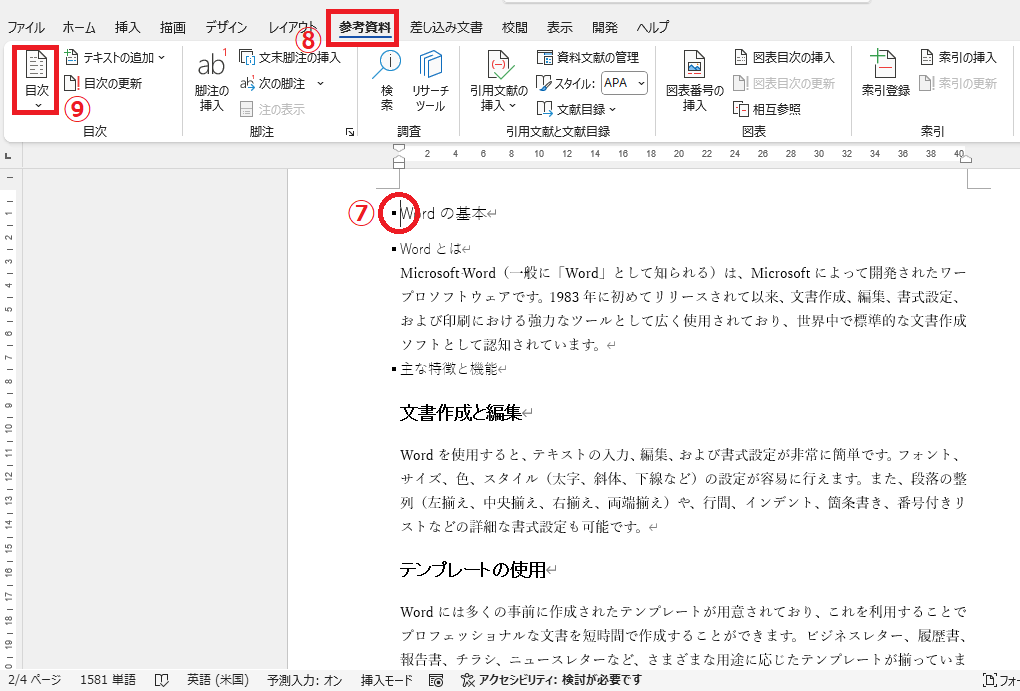This screenshot has height=691, width=1020.
Task: Switch to the 表示 tab
Action: (559, 27)
